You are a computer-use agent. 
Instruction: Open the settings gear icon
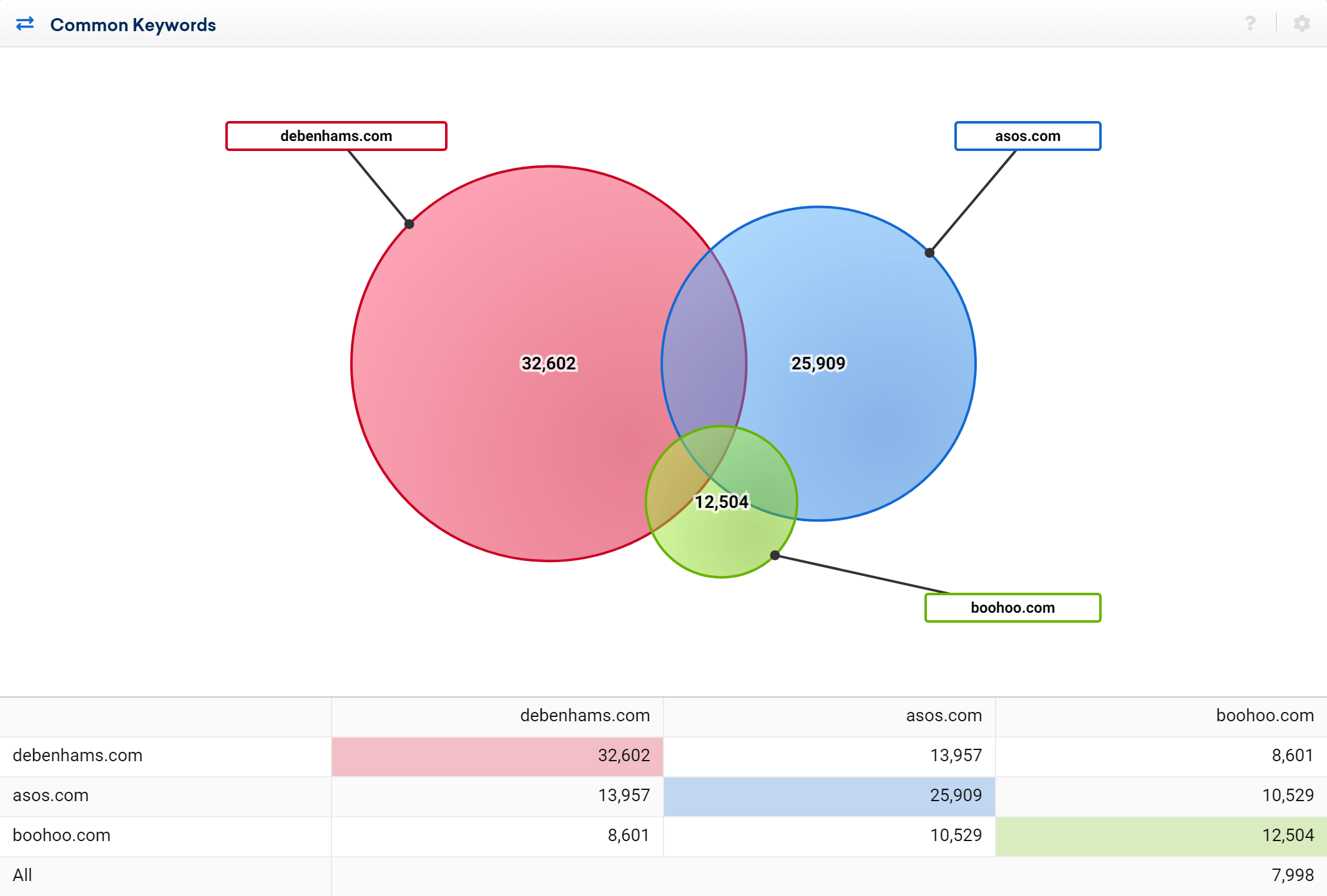click(1302, 24)
